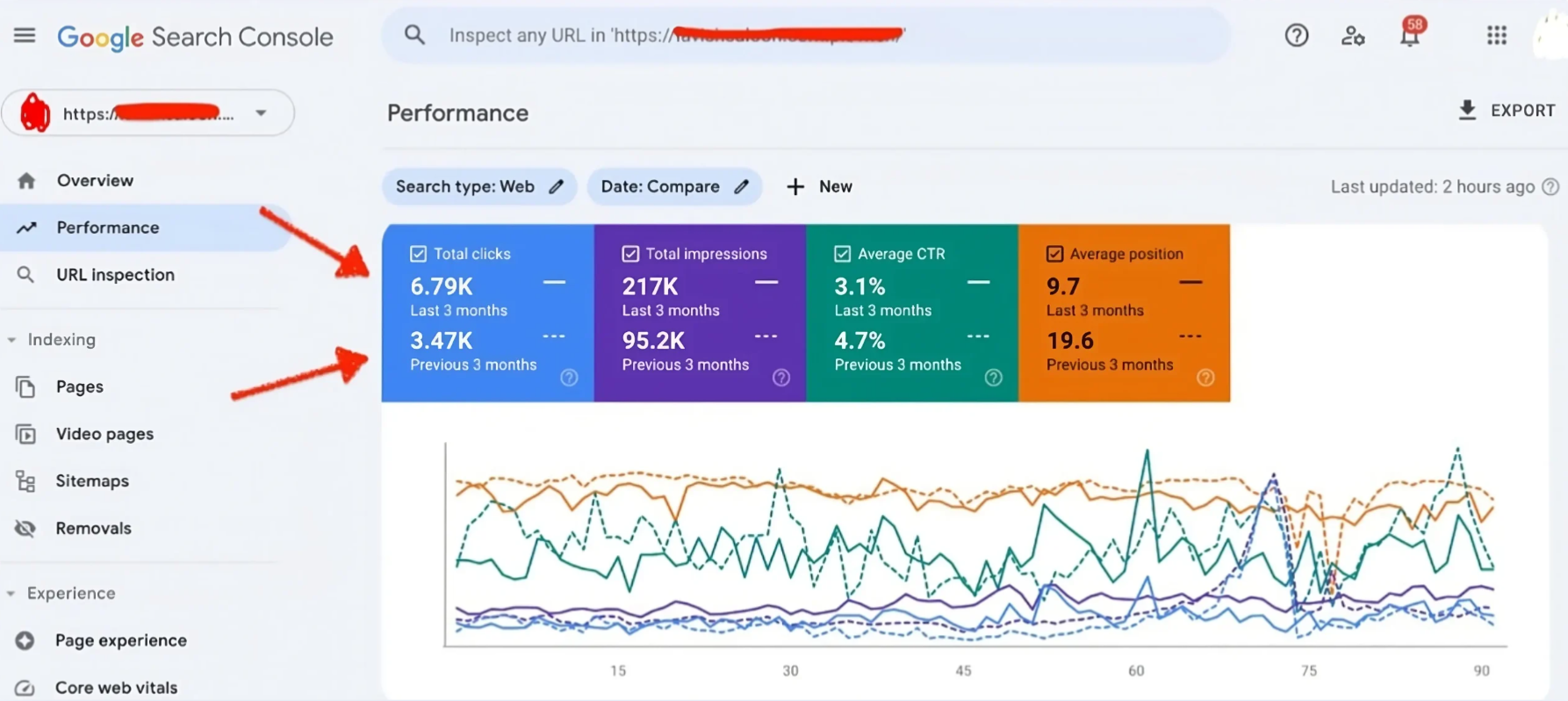Collapse the Indexing section
Viewport: 1568px width, 701px height.
[11, 340]
